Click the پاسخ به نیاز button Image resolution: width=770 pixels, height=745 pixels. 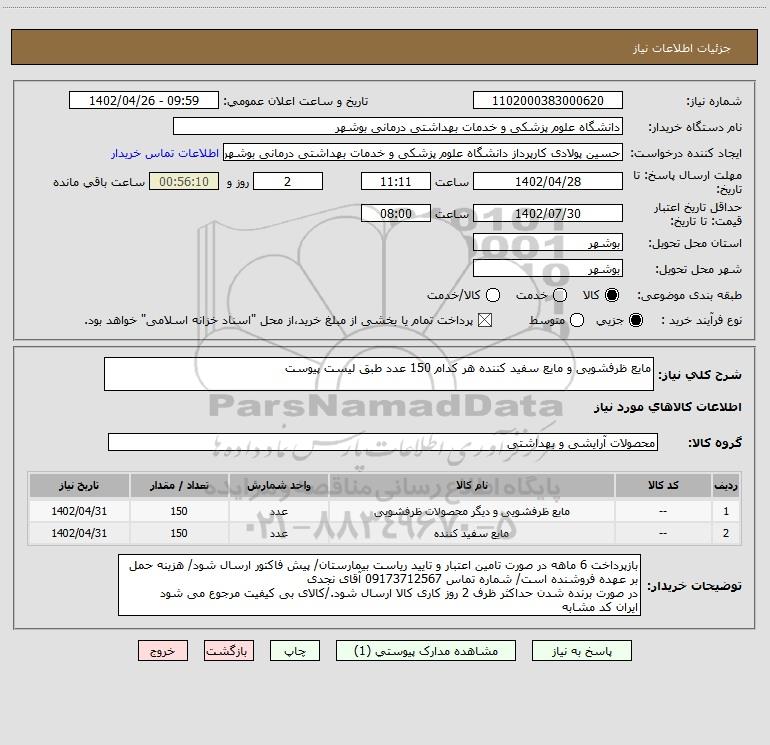(581, 651)
